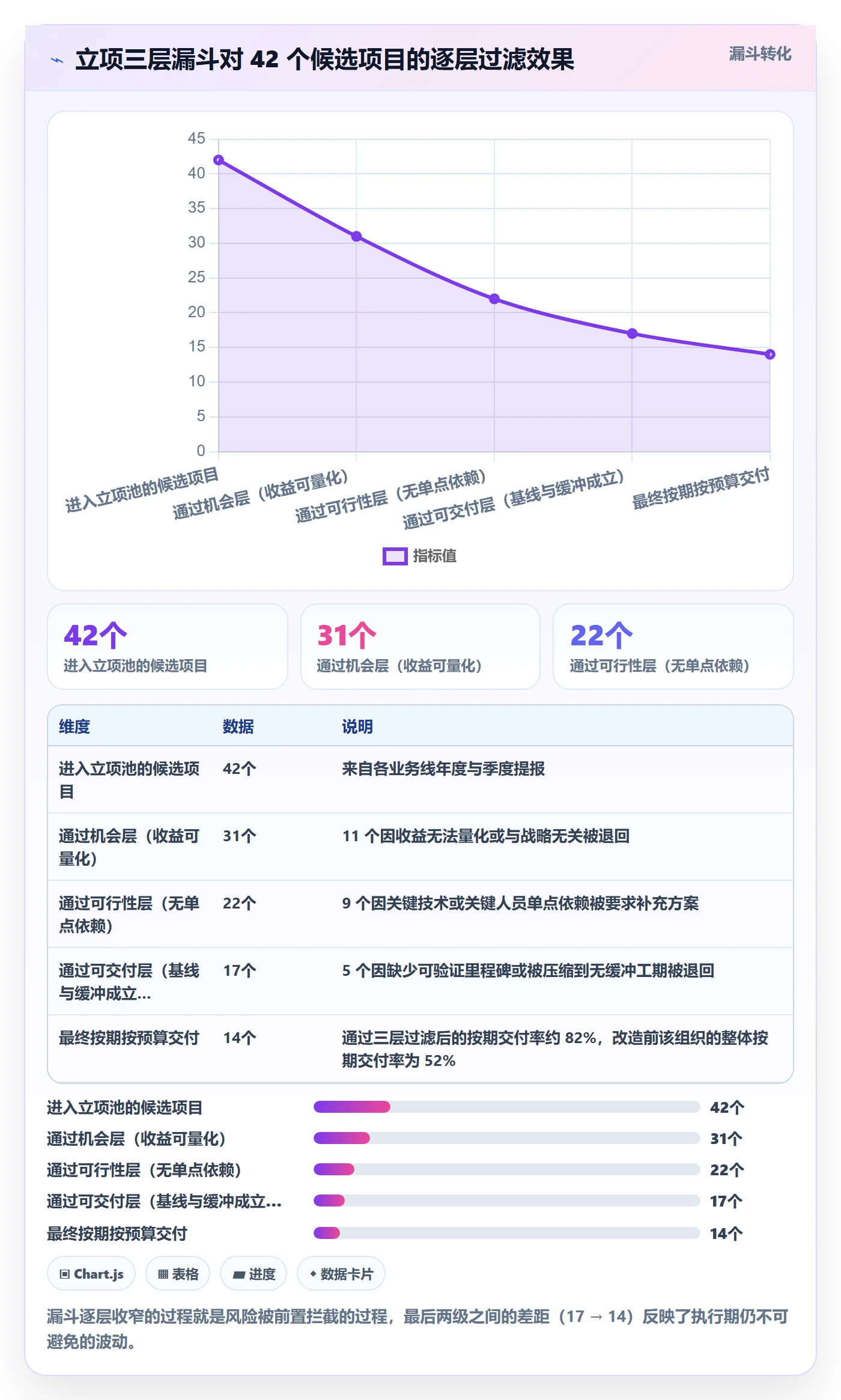841x1400 pixels.
Task: Click the 14个 value beside last progress bar
Action: point(726,1234)
